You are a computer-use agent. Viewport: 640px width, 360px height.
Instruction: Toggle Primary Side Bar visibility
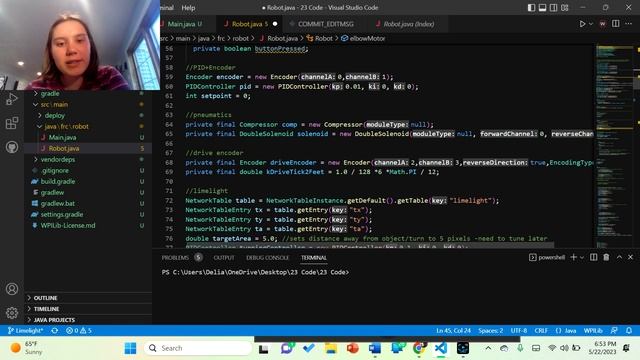[x=531, y=8]
